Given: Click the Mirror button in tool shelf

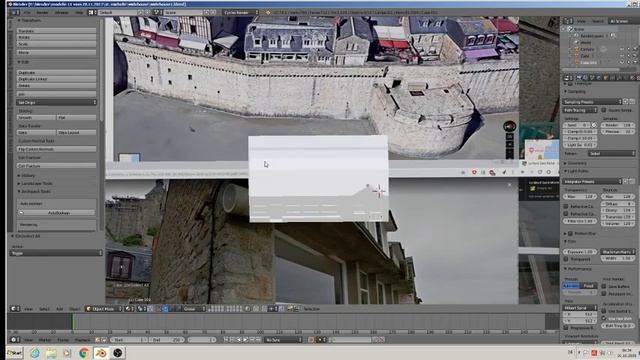Looking at the screenshot, I should coord(56,52).
